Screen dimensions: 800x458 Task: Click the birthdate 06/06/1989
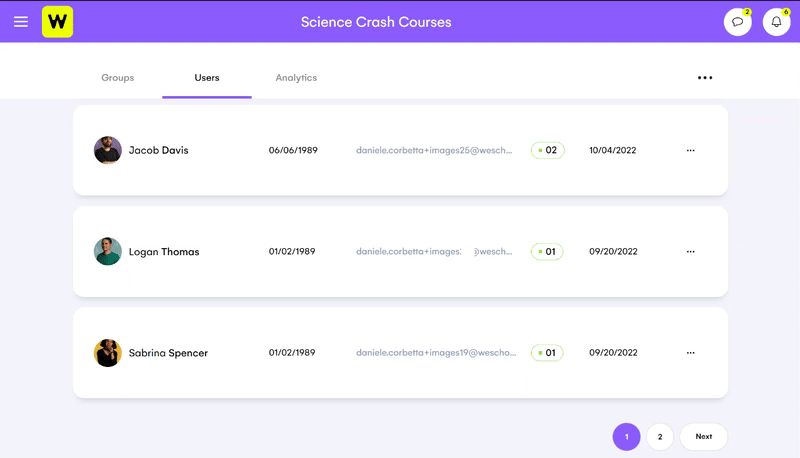coord(293,150)
